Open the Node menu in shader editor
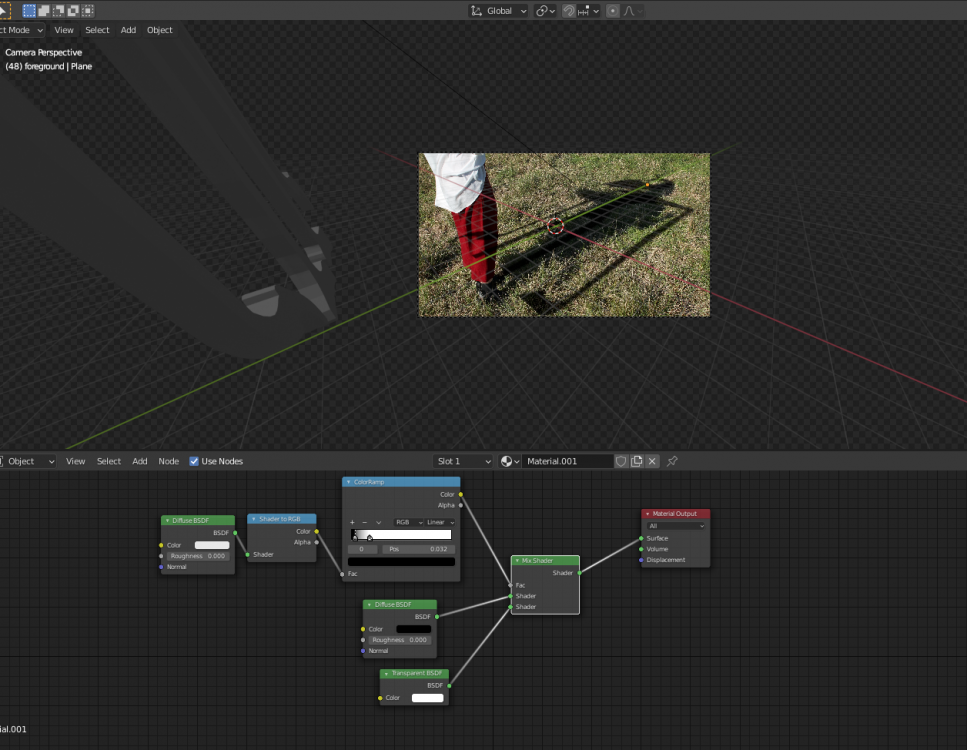 [x=169, y=461]
